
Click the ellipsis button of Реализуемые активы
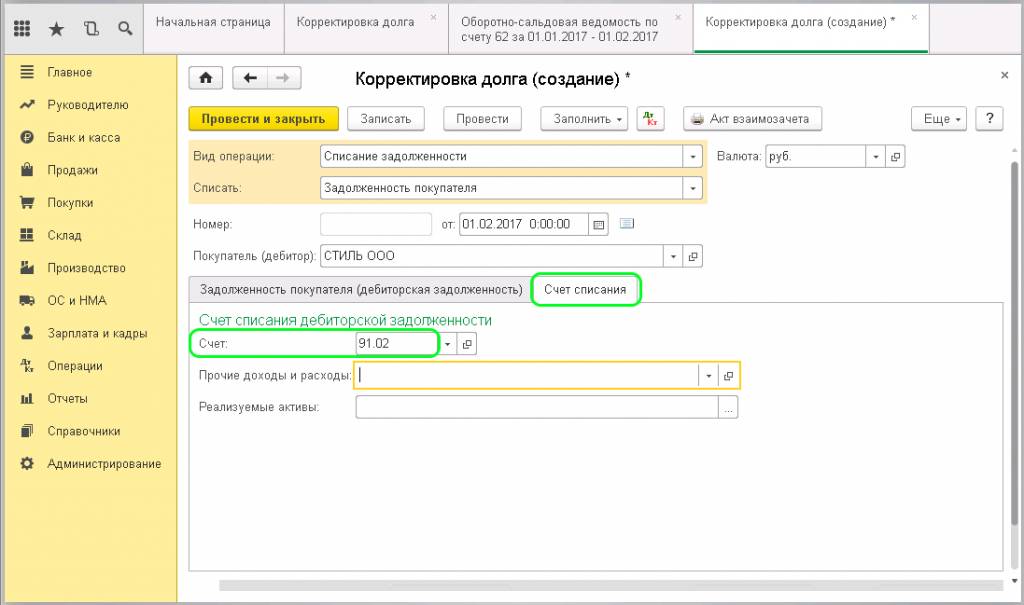[728, 408]
